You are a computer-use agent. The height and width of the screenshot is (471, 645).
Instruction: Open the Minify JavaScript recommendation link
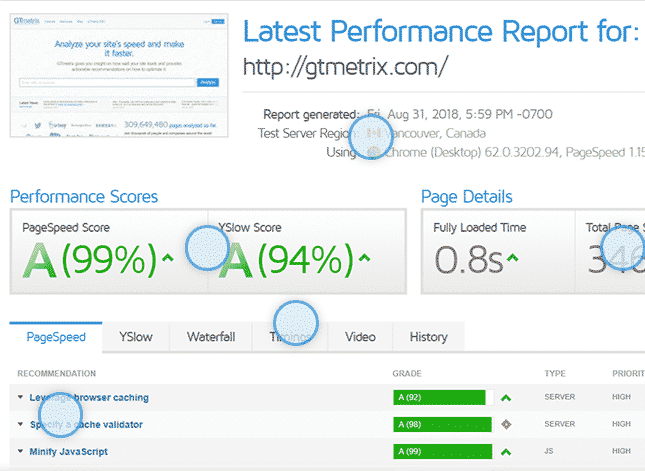68,452
